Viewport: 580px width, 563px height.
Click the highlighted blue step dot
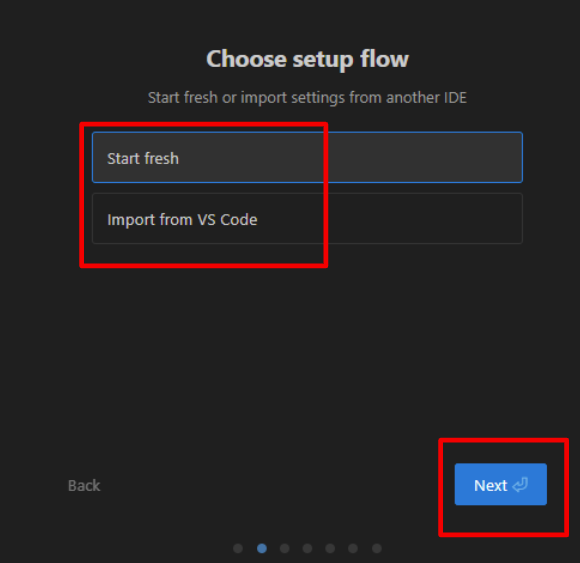262,548
